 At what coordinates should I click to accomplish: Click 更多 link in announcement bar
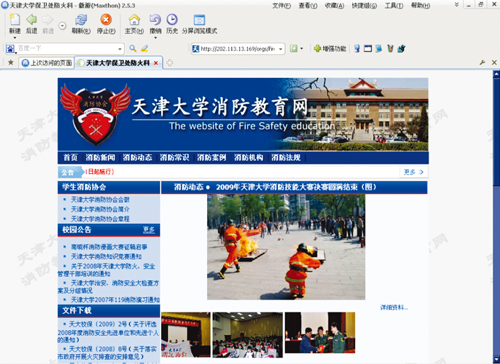pos(413,172)
